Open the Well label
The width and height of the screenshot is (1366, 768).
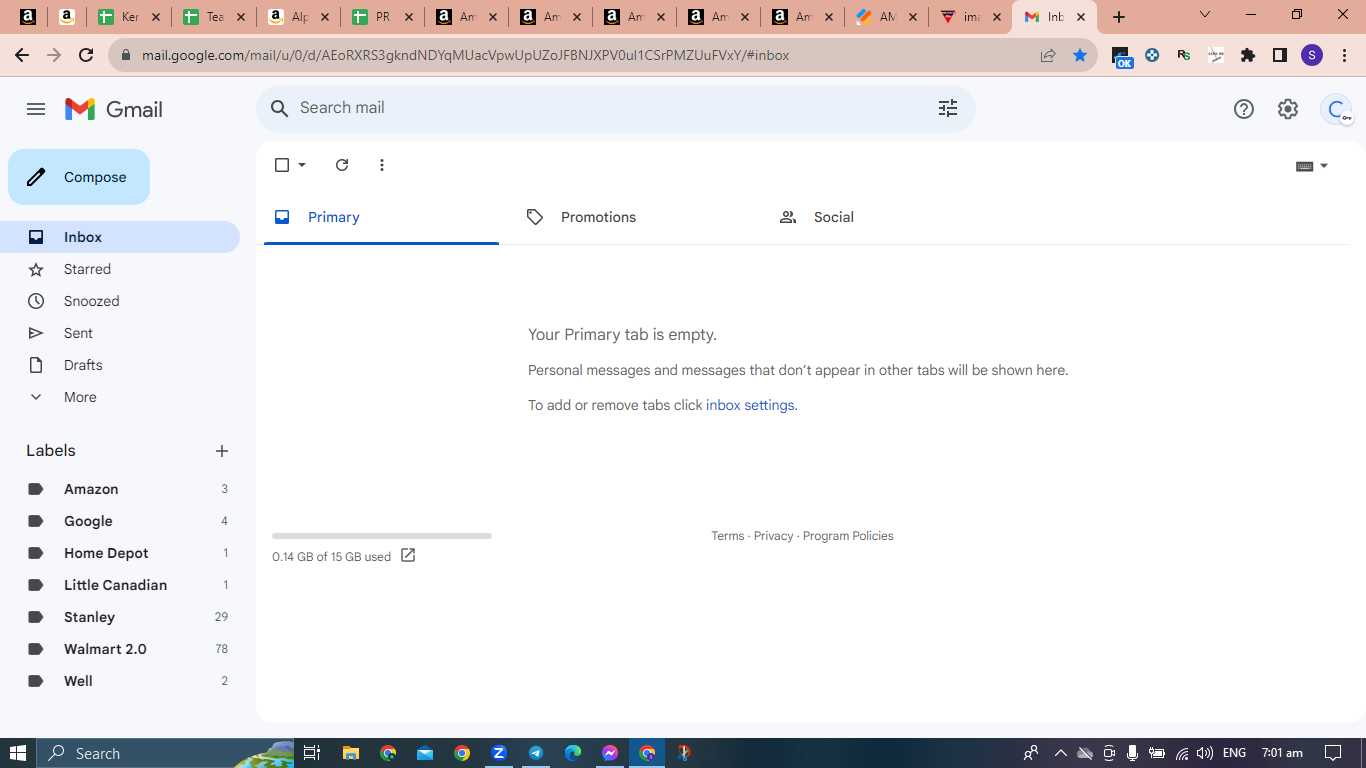coord(120,681)
